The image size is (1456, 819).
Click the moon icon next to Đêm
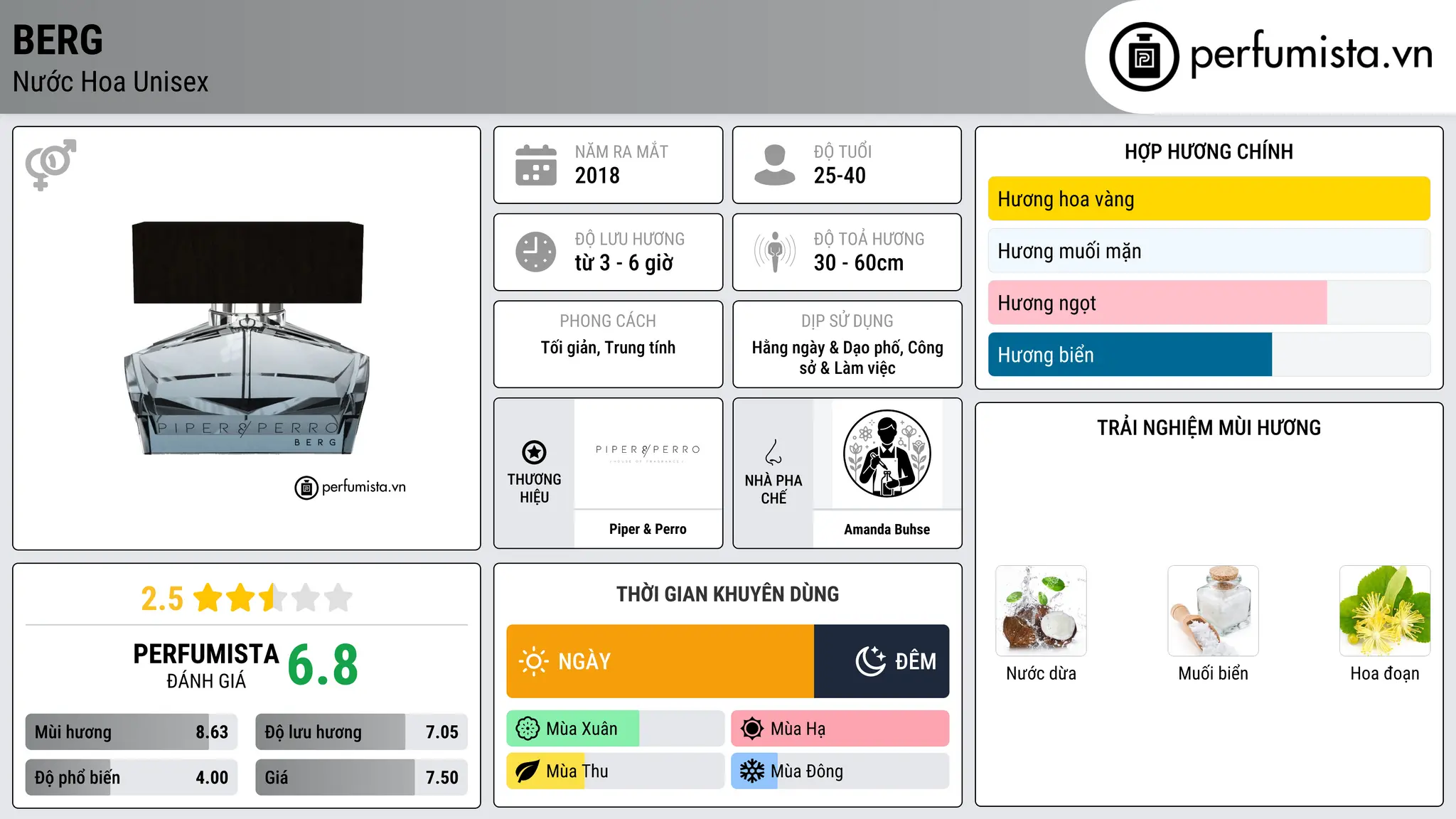(x=870, y=661)
